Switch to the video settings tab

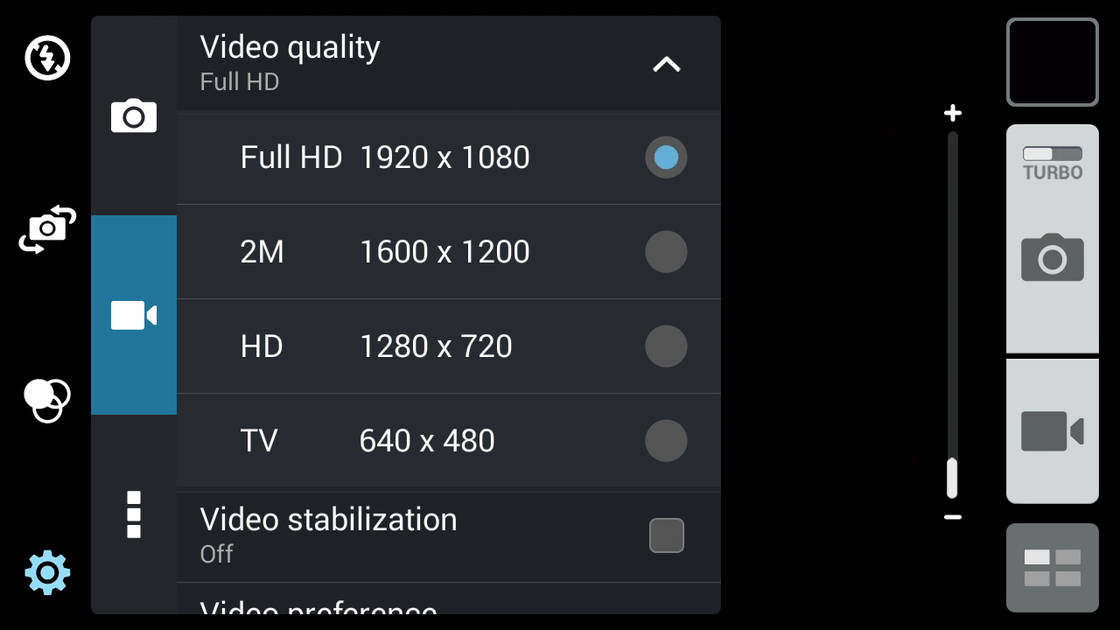(133, 314)
